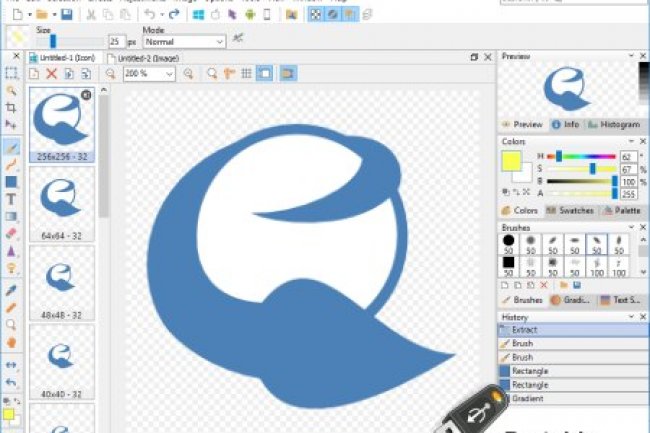Select the eyedropper color picker tool

pos(11,290)
